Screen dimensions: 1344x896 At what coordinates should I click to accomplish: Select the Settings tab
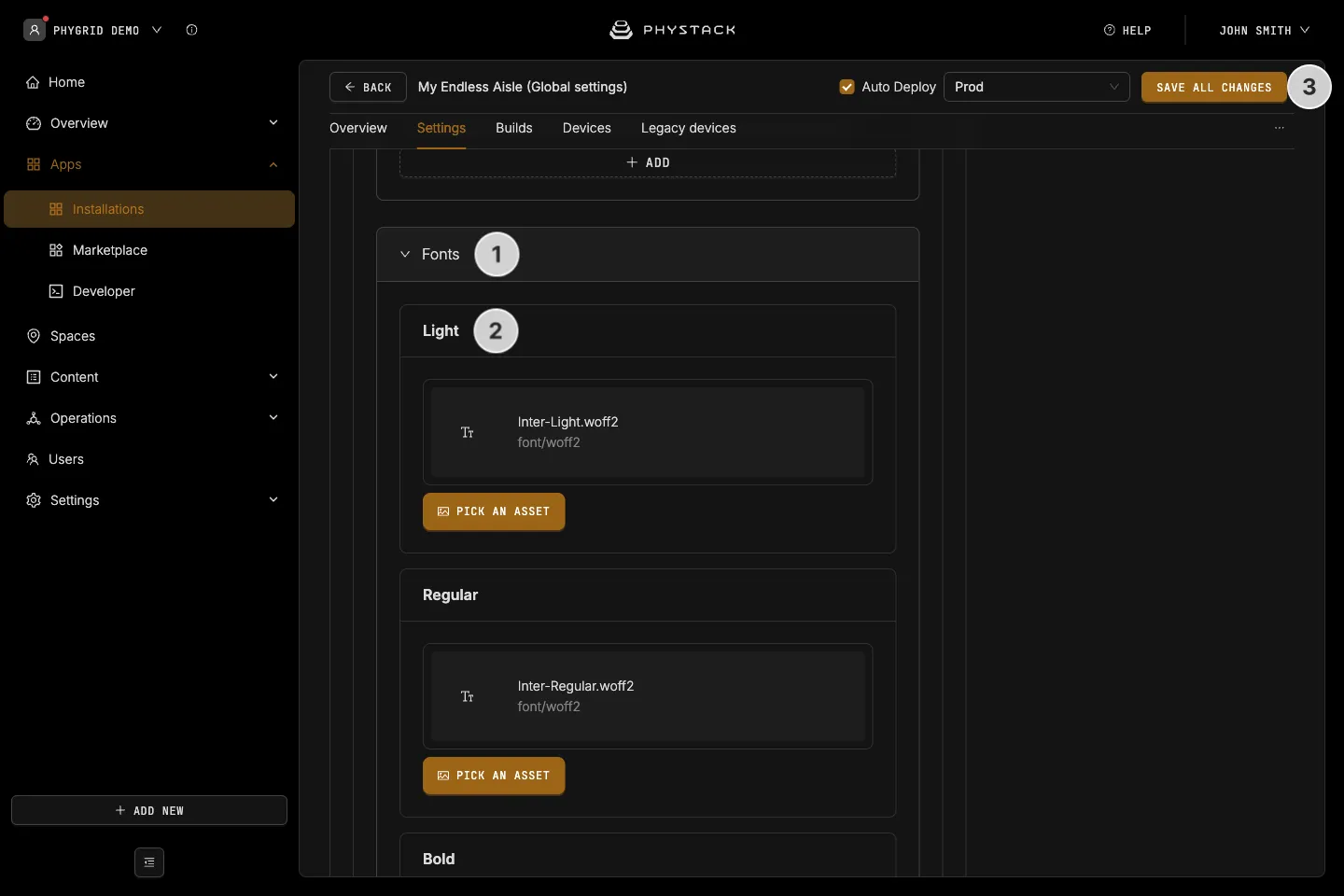[x=441, y=128]
